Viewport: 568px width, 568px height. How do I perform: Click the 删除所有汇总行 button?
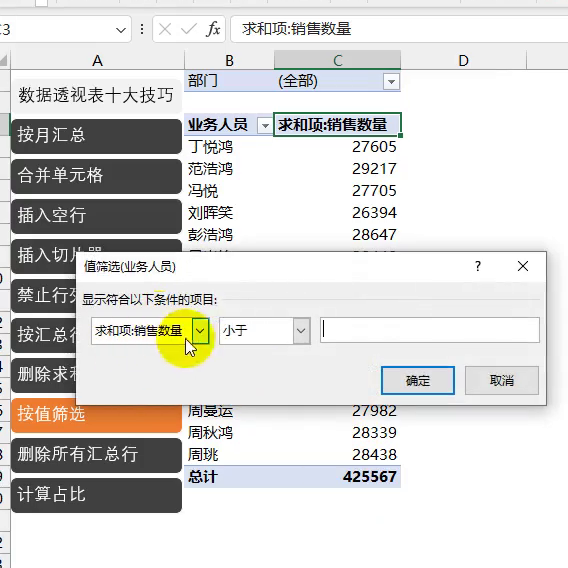tap(96, 455)
